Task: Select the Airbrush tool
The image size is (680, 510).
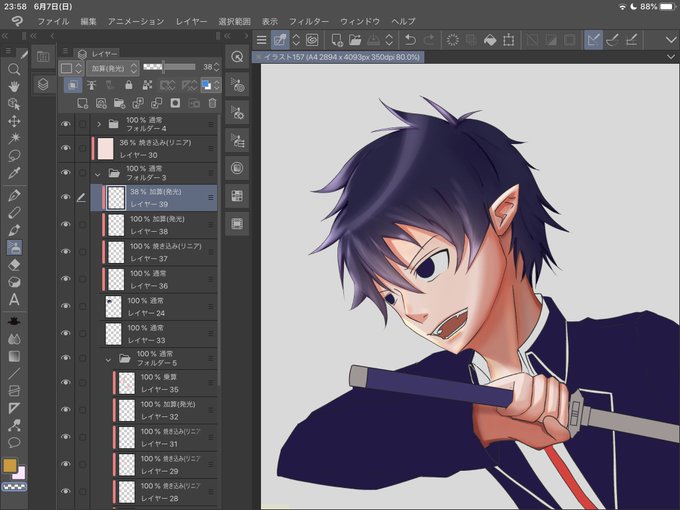Action: pos(14,248)
